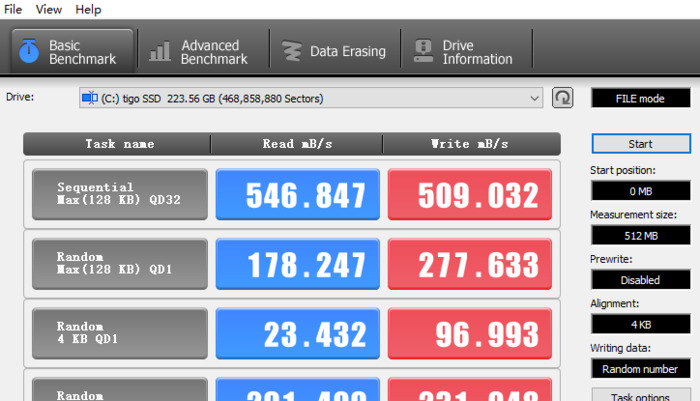The height and width of the screenshot is (401, 700).
Task: Toggle Prewrite Disabled setting
Action: tap(640, 280)
